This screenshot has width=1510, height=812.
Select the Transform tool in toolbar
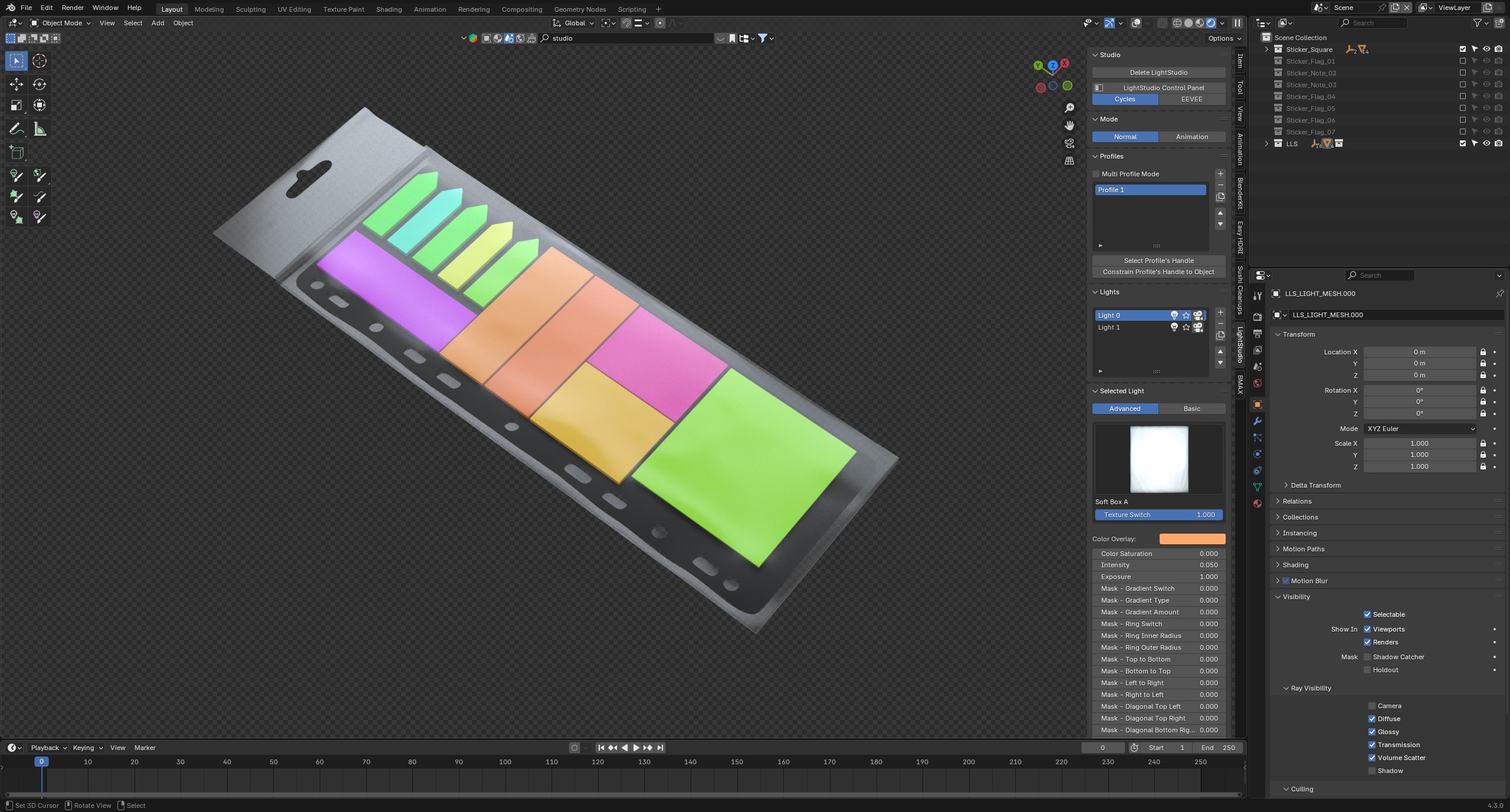pyautogui.click(x=40, y=106)
